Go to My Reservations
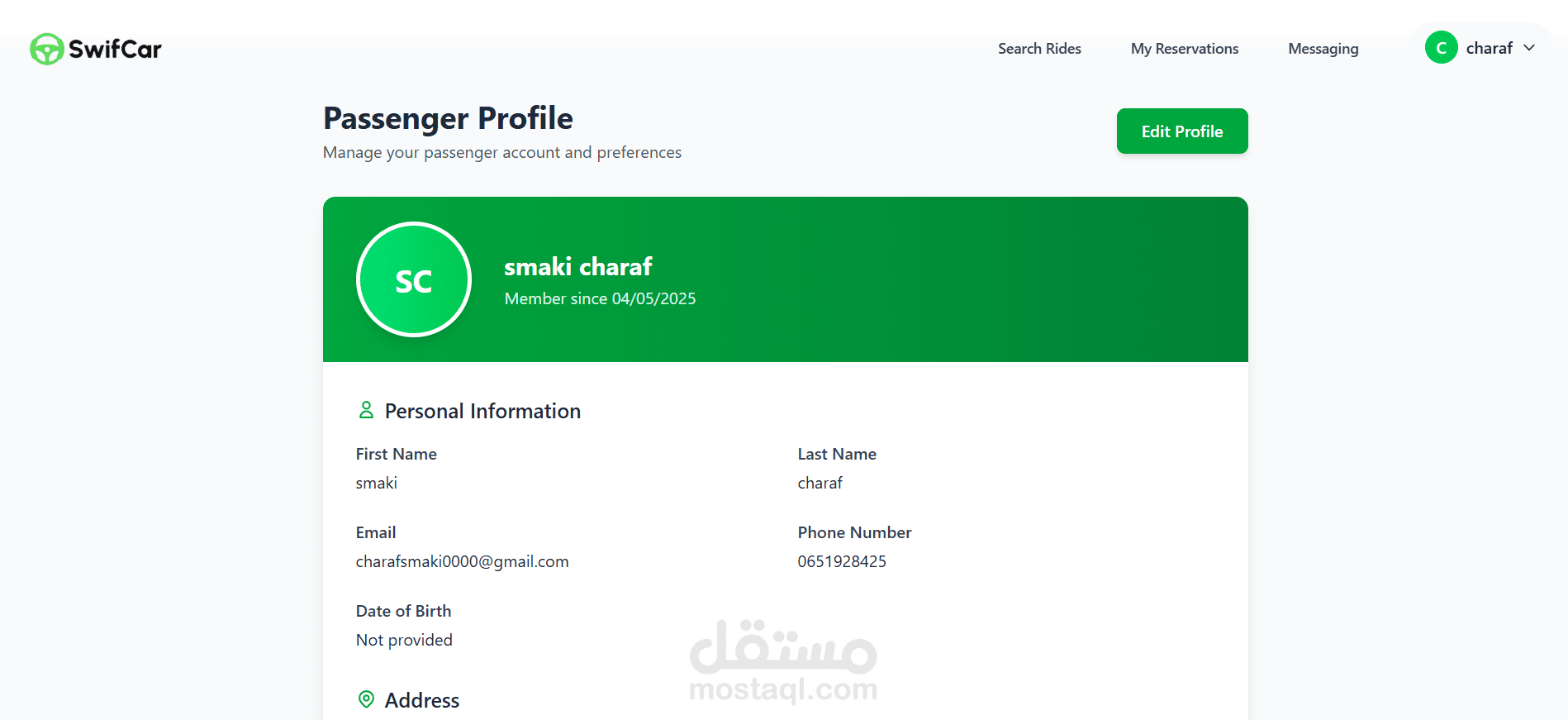The height and width of the screenshot is (720, 1568). (1185, 49)
